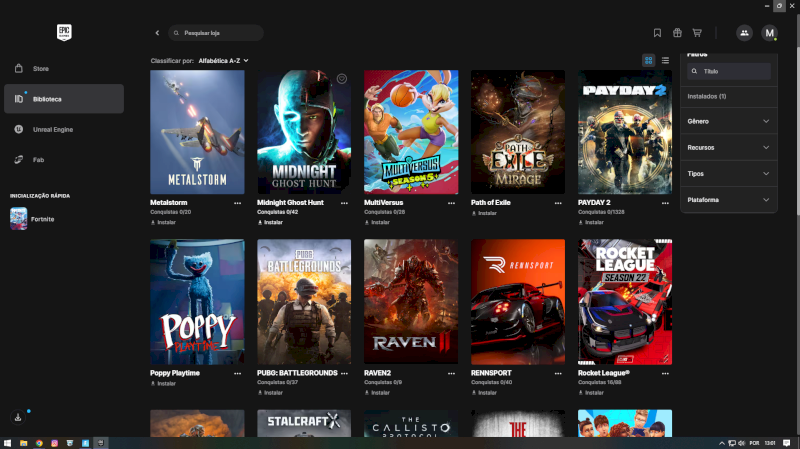Click the Título filter search field

click(x=729, y=71)
